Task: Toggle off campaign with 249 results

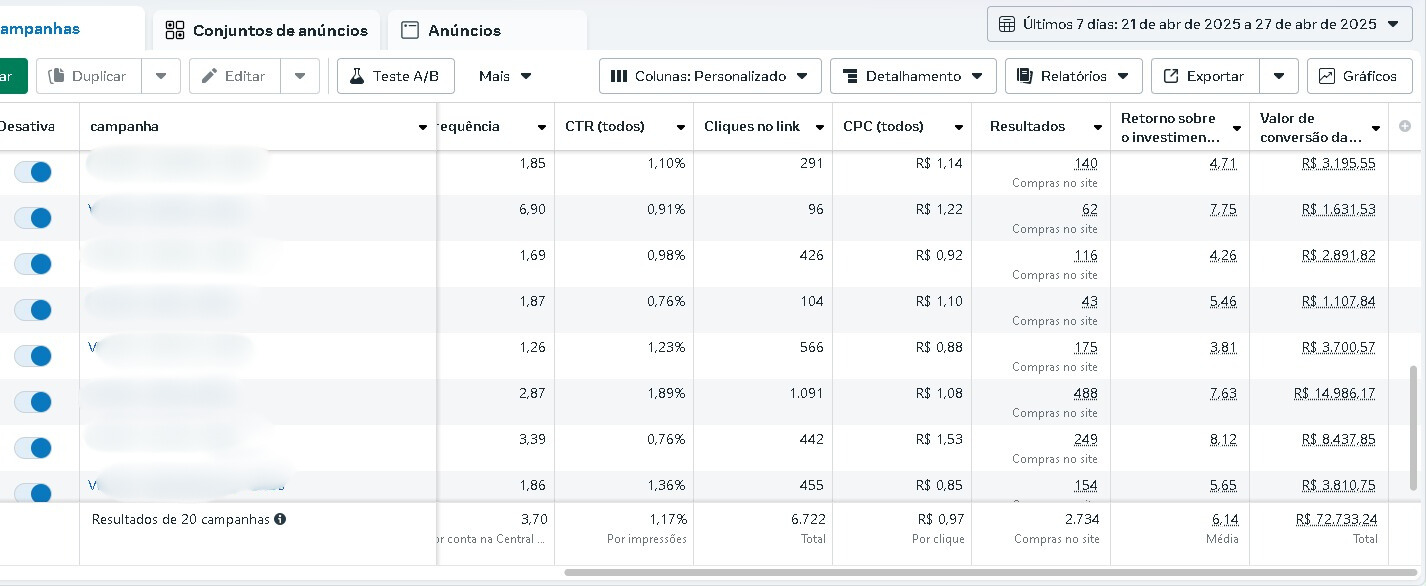Action: (x=33, y=448)
